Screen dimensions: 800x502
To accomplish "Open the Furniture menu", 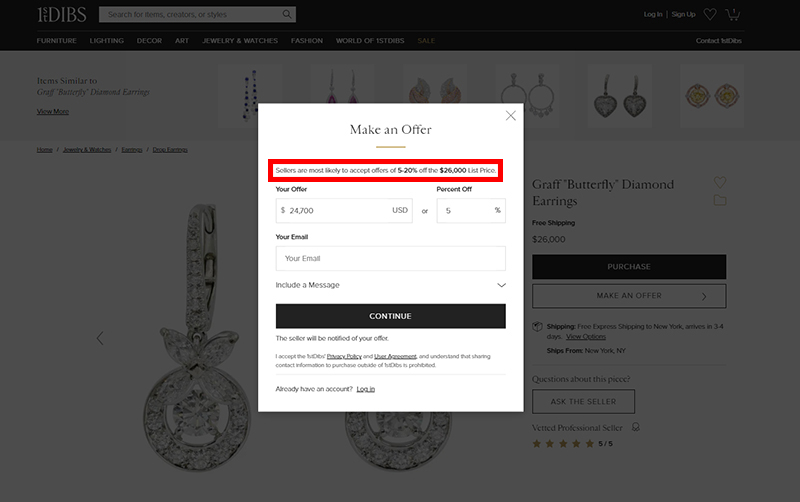I will coord(56,41).
